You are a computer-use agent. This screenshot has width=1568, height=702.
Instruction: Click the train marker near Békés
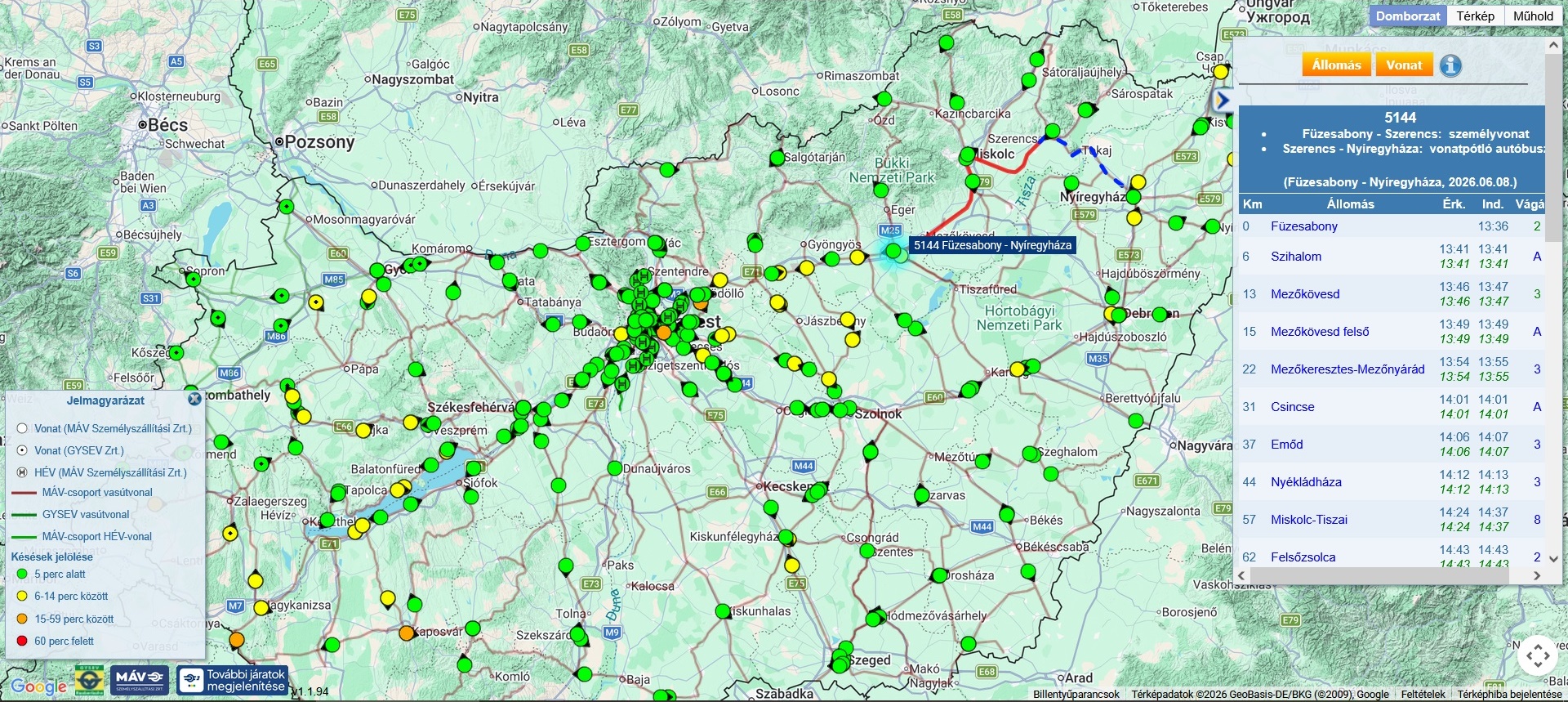(x=1007, y=515)
